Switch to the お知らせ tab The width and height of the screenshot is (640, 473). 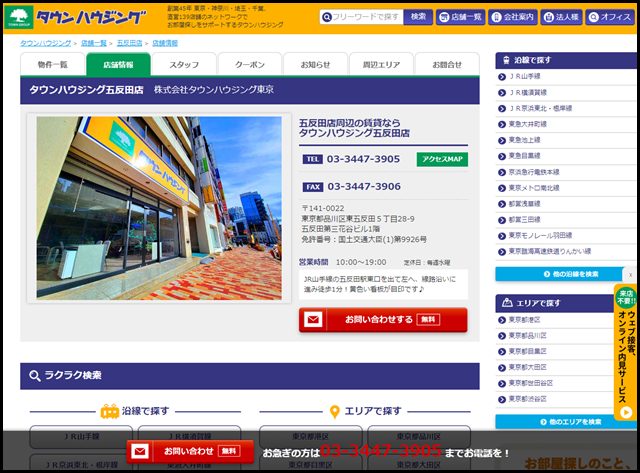coord(316,64)
